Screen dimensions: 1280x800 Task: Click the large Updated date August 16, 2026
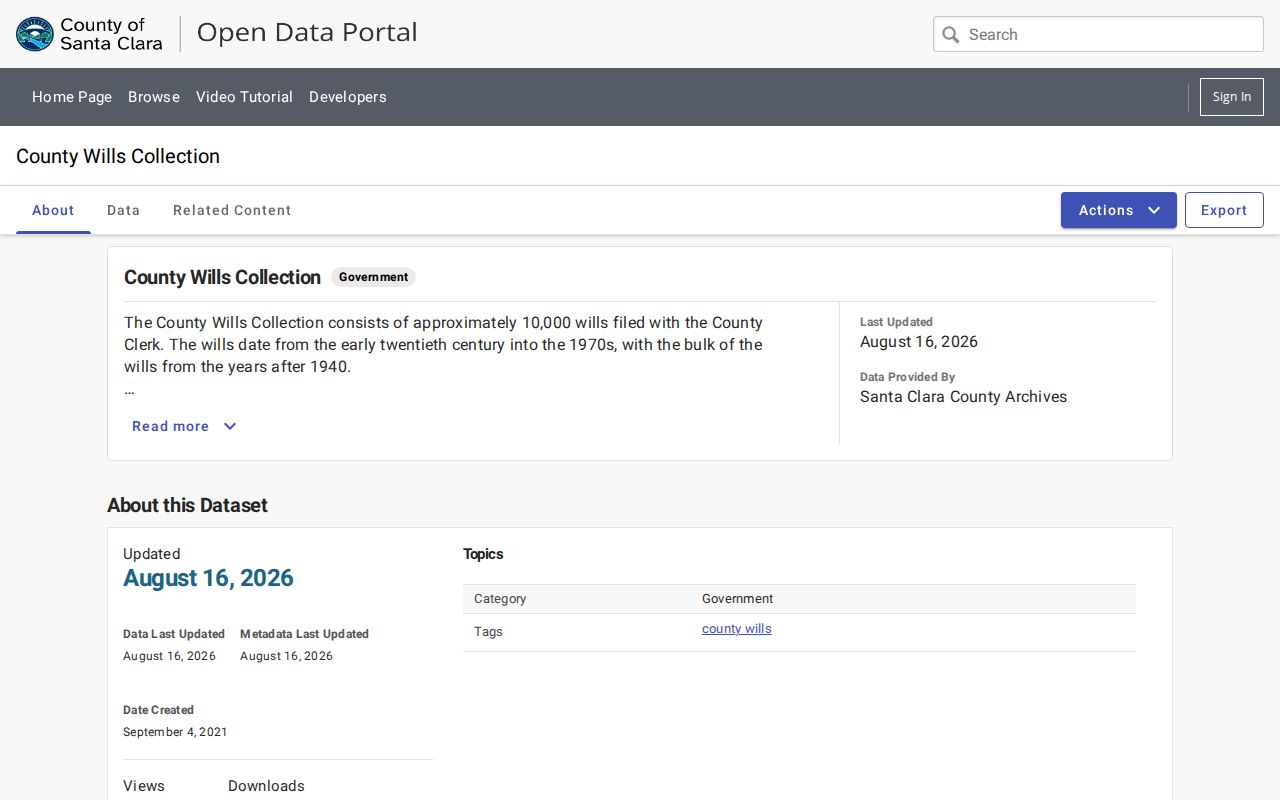pyautogui.click(x=208, y=578)
